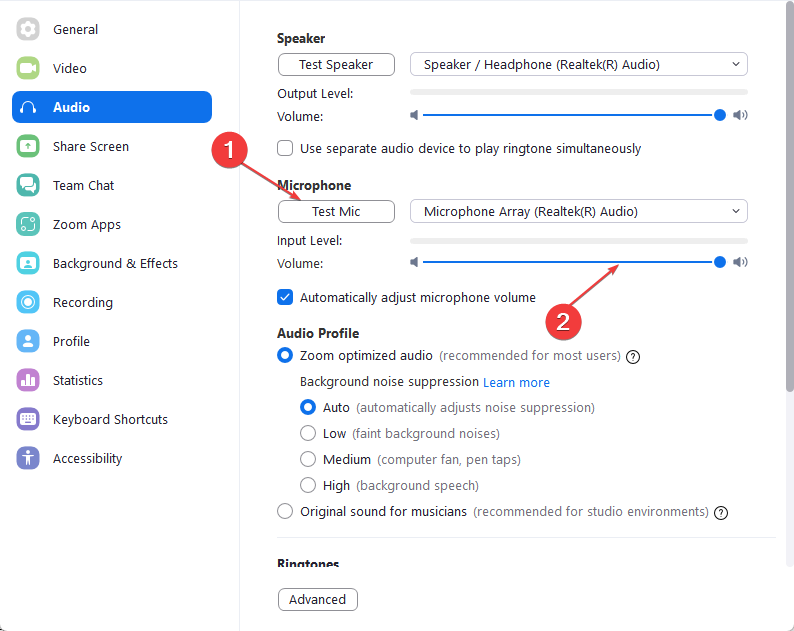Choose High background noise suppression
Image resolution: width=794 pixels, height=631 pixels.
click(x=308, y=486)
